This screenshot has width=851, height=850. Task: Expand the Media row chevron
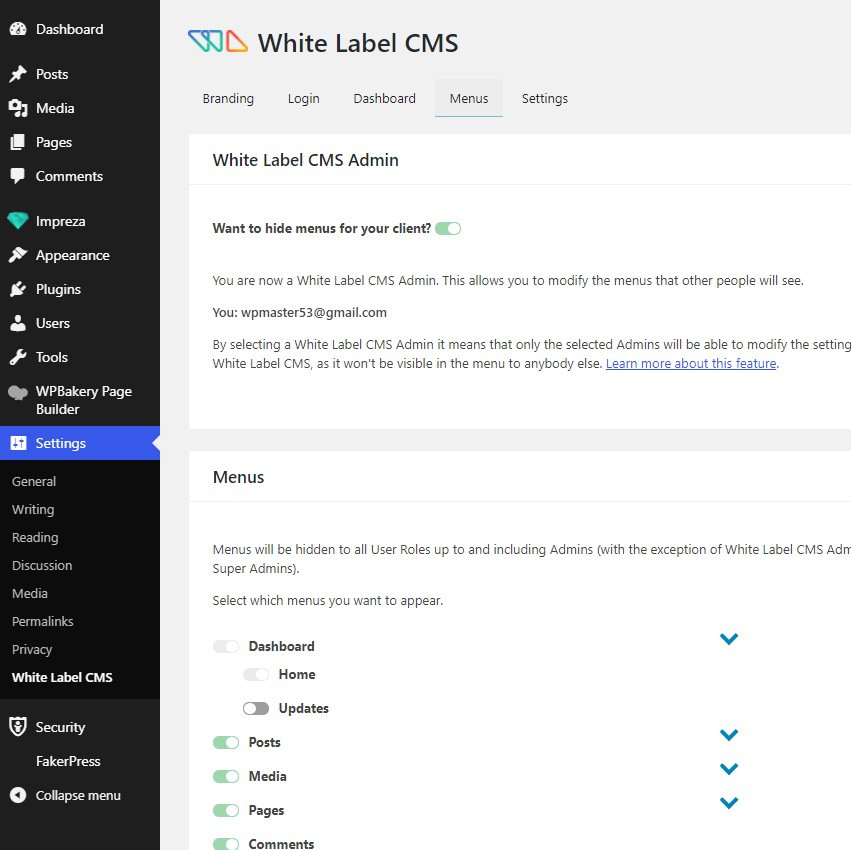(729, 769)
